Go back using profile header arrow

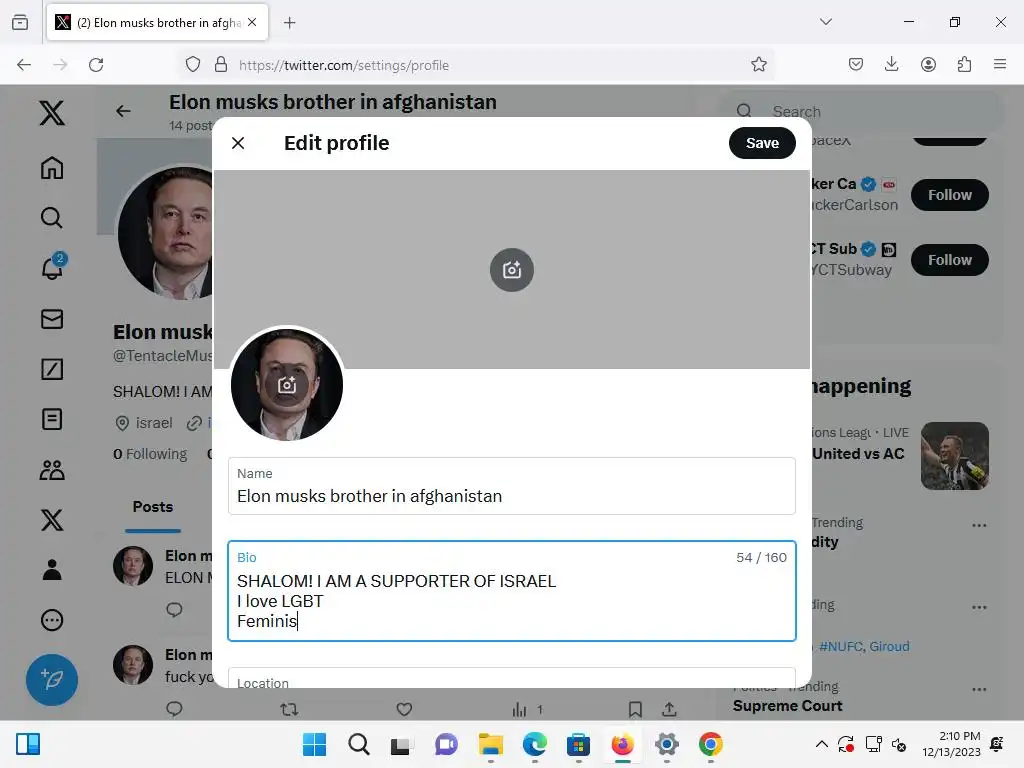tap(123, 111)
